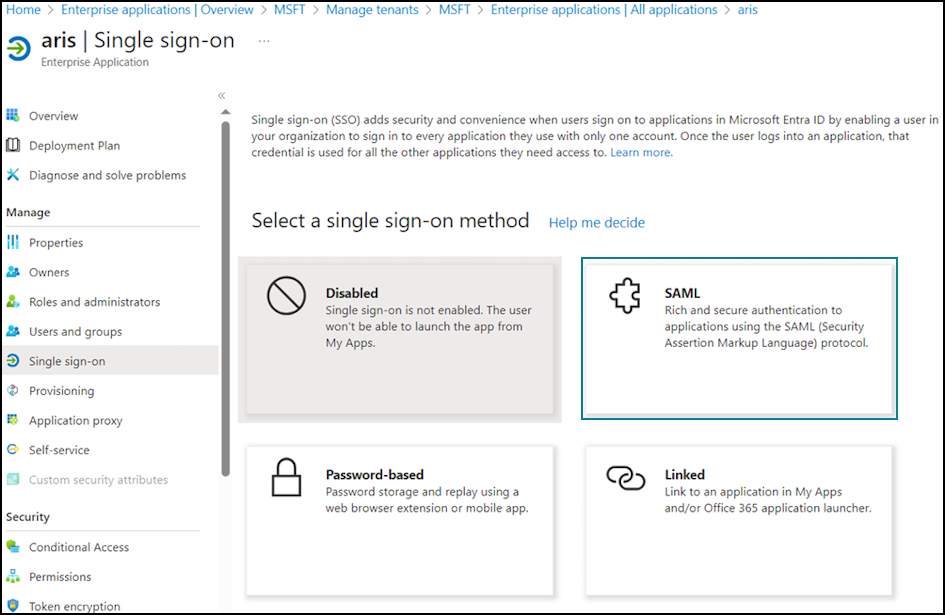Click the SAML puzzle piece icon

tap(624, 296)
